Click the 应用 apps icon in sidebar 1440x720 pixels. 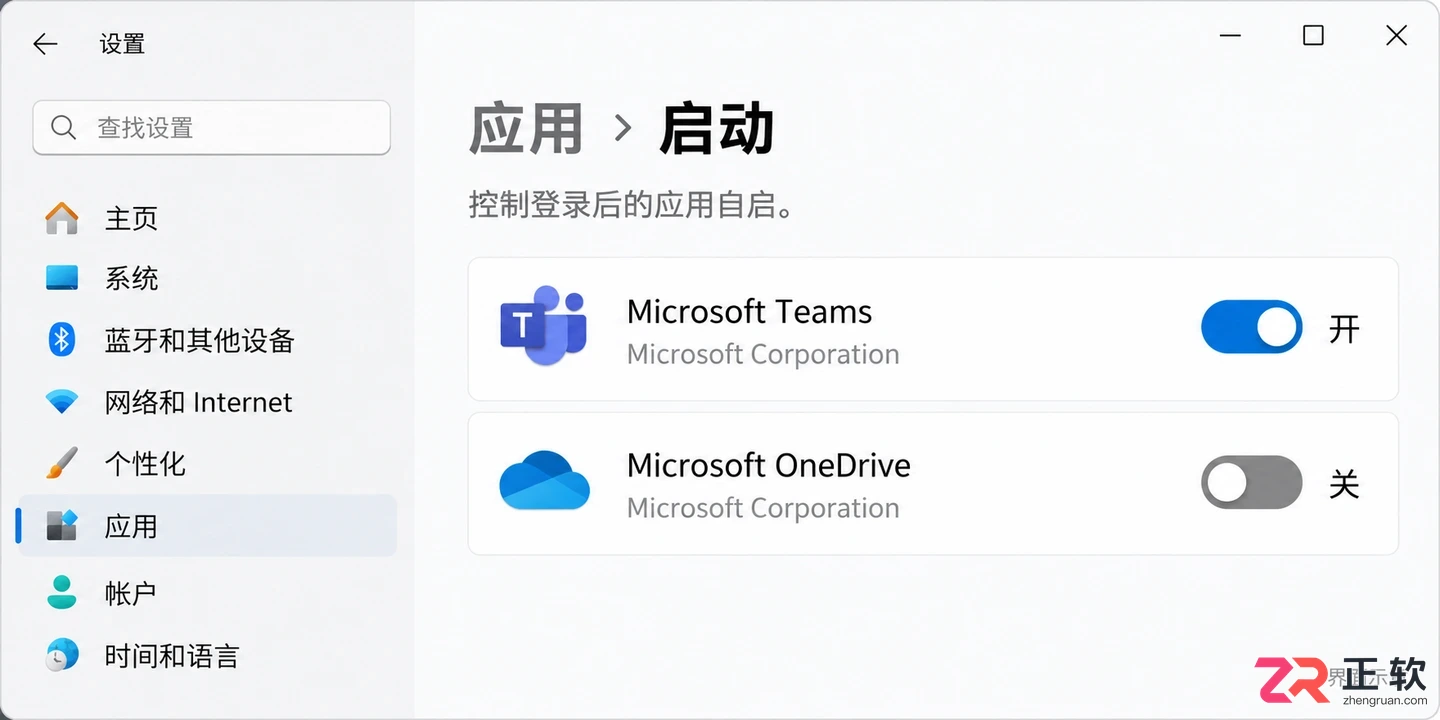62,526
